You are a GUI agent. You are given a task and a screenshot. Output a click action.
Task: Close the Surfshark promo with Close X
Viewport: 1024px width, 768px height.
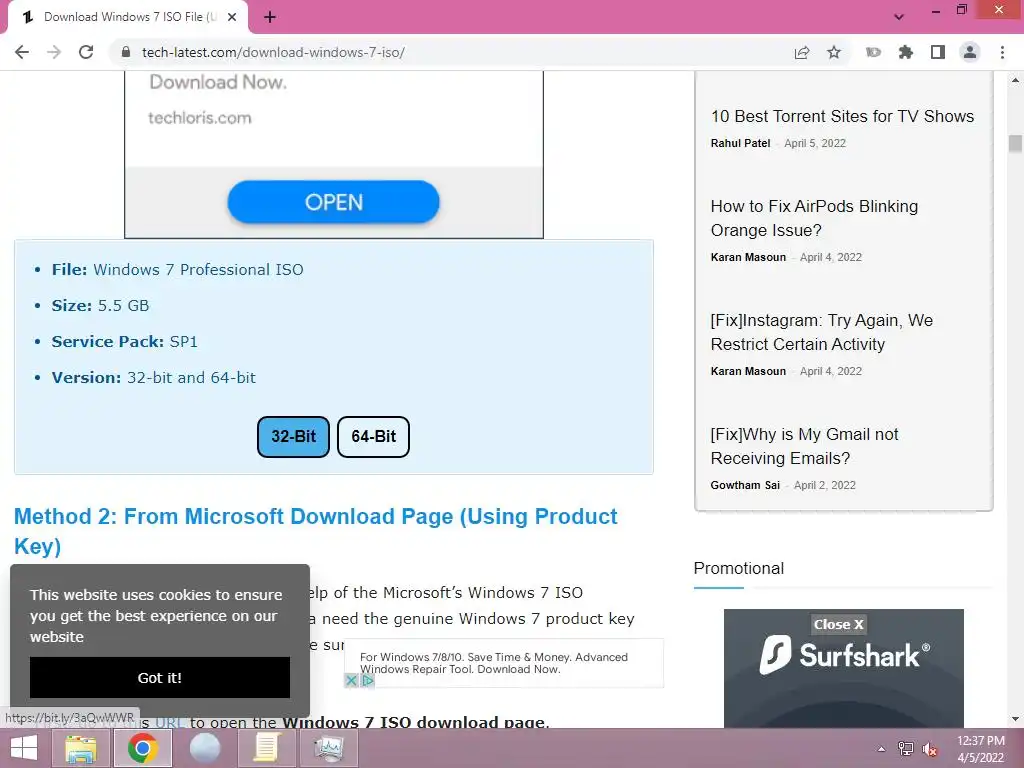pos(839,624)
